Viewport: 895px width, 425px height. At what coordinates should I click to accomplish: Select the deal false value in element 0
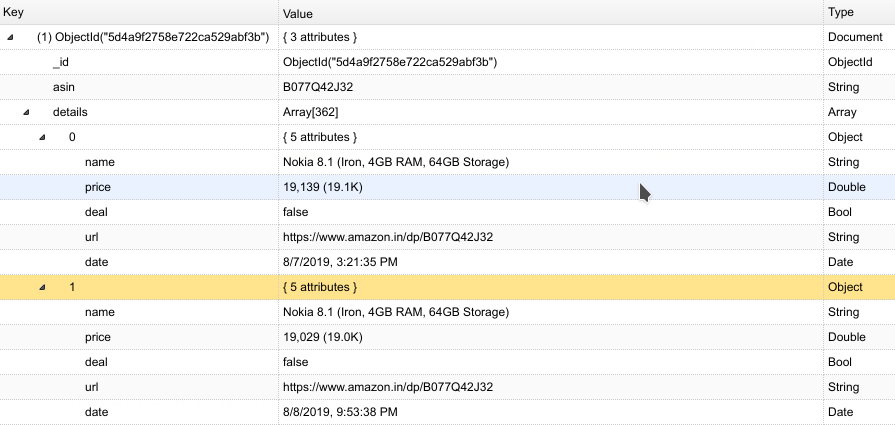tap(296, 212)
